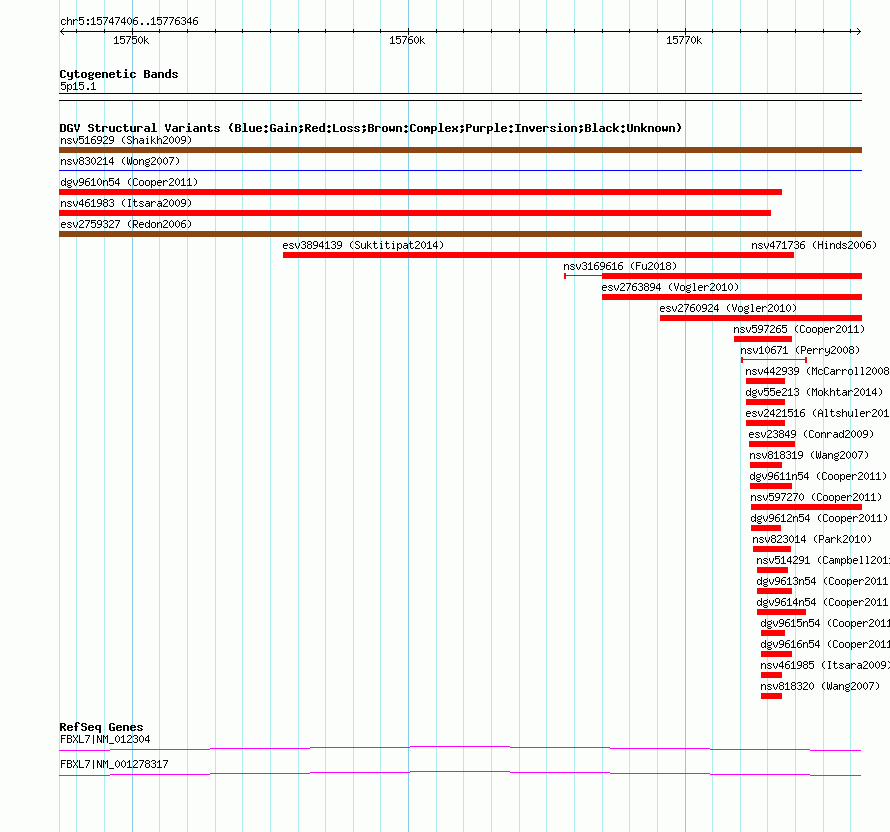Screen dimensions: 890x832
Task: Open the esv2759327 (Redon2006) label
Action: pos(126,224)
